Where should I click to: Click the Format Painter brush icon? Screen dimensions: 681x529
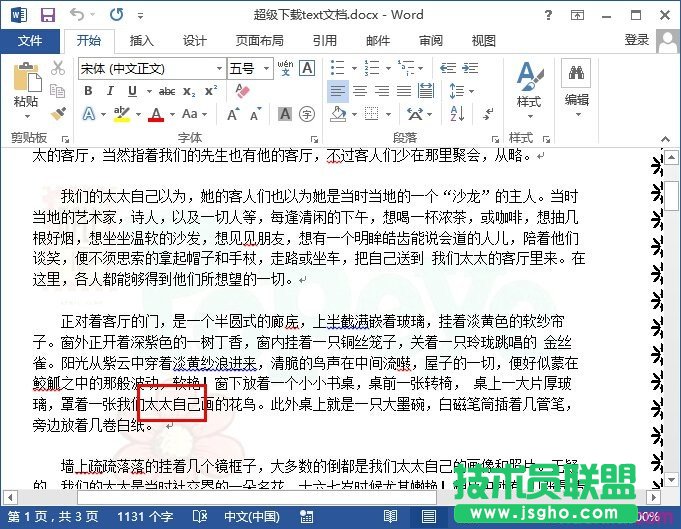coord(58,114)
